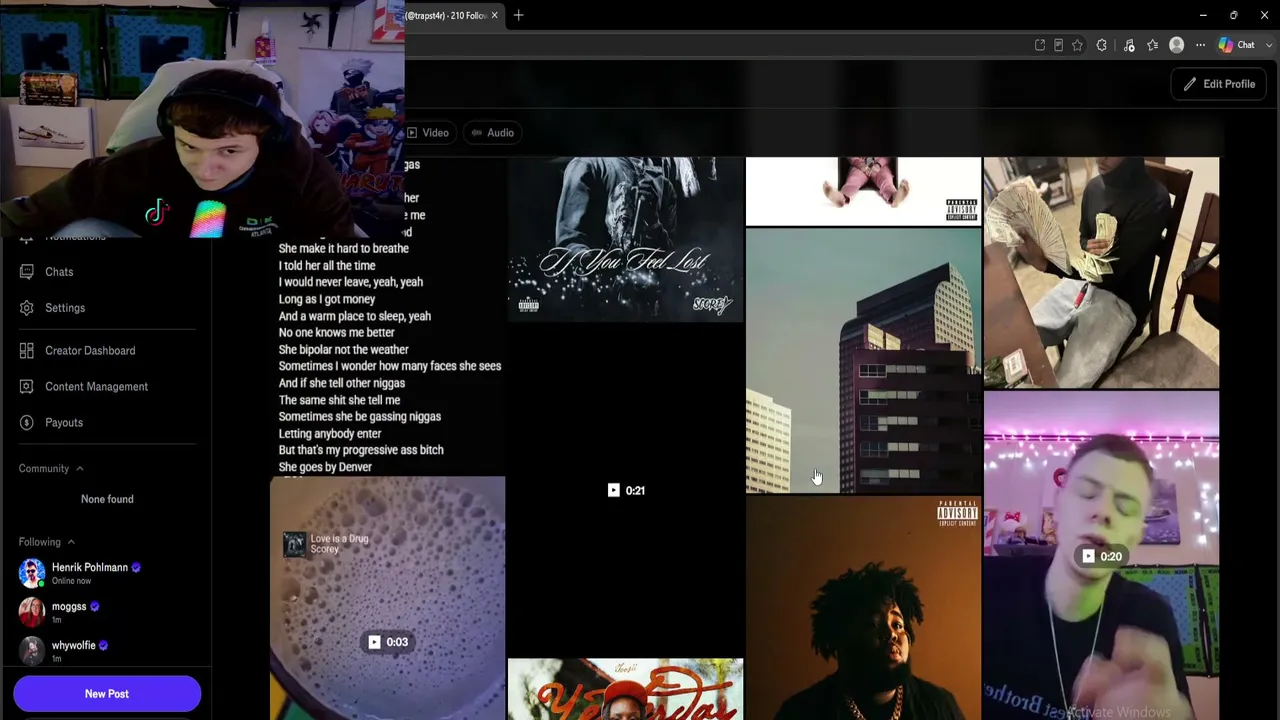
Task: Open browser extensions puzzle icon
Action: [x=1102, y=45]
